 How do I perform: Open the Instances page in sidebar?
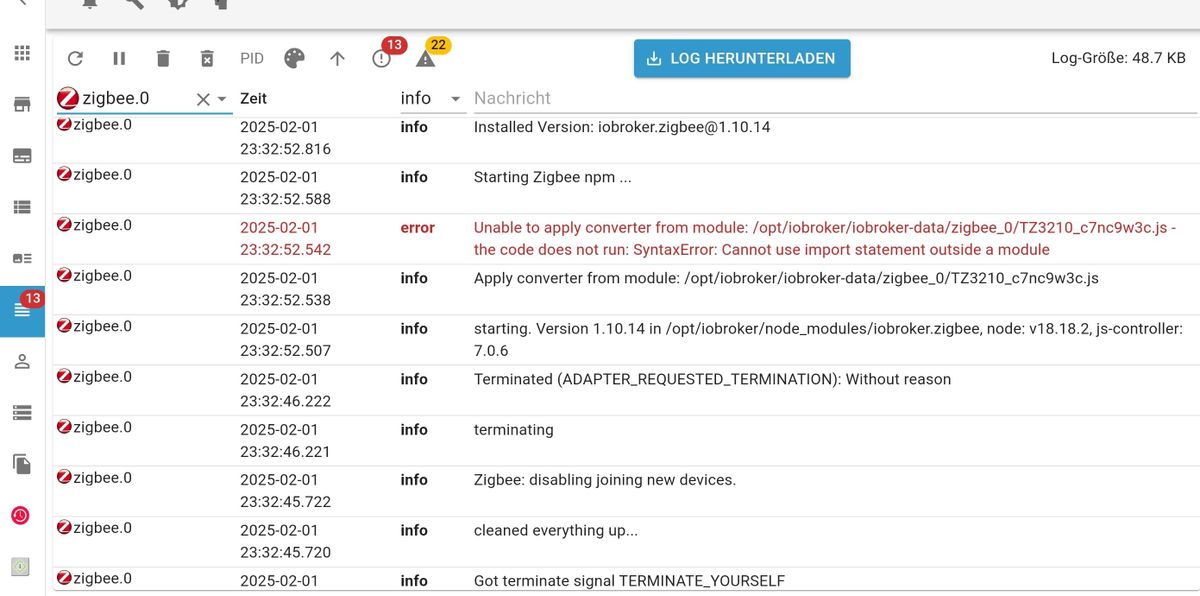(x=22, y=156)
